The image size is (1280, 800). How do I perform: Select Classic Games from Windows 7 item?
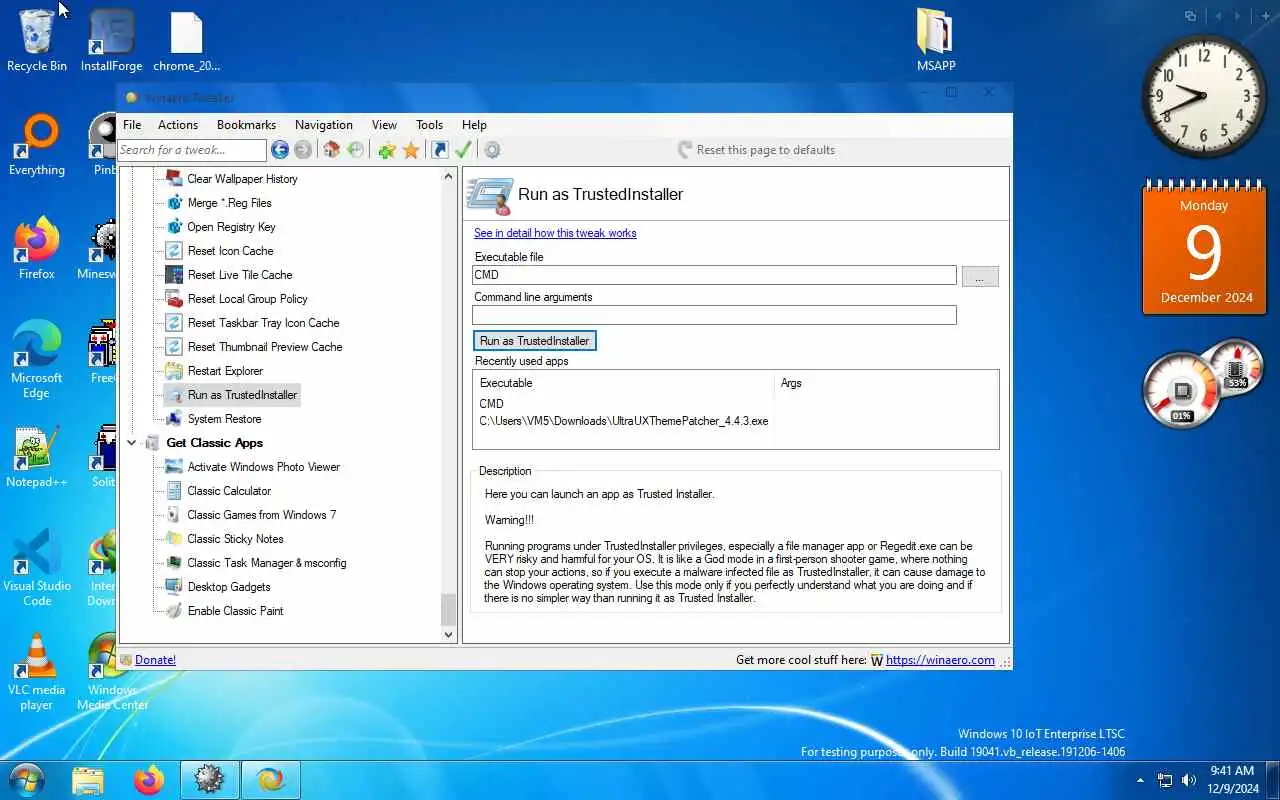click(262, 515)
